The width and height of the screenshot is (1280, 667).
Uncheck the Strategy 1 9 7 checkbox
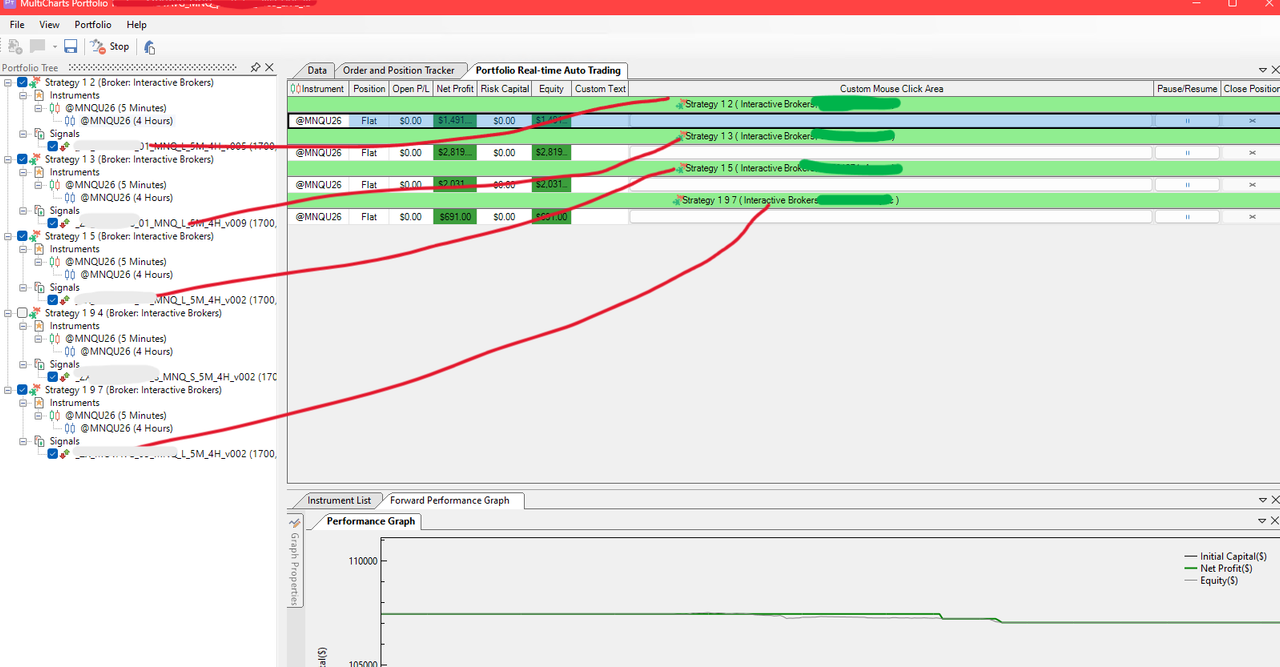click(x=22, y=390)
